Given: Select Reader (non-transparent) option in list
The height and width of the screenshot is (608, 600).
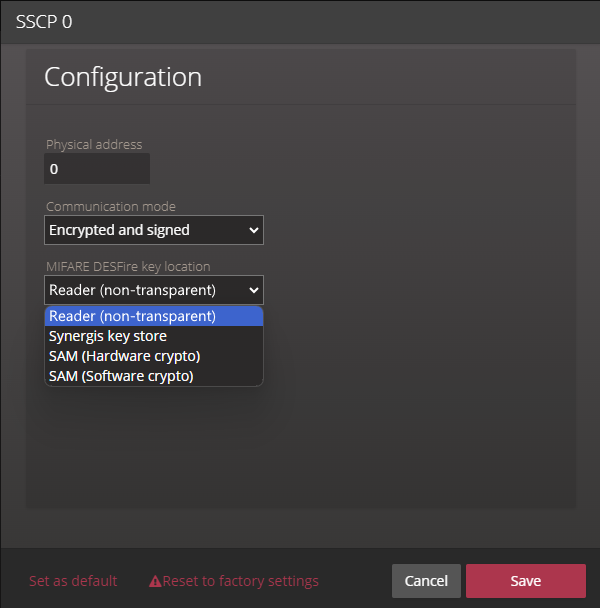Looking at the screenshot, I should click(x=154, y=316).
